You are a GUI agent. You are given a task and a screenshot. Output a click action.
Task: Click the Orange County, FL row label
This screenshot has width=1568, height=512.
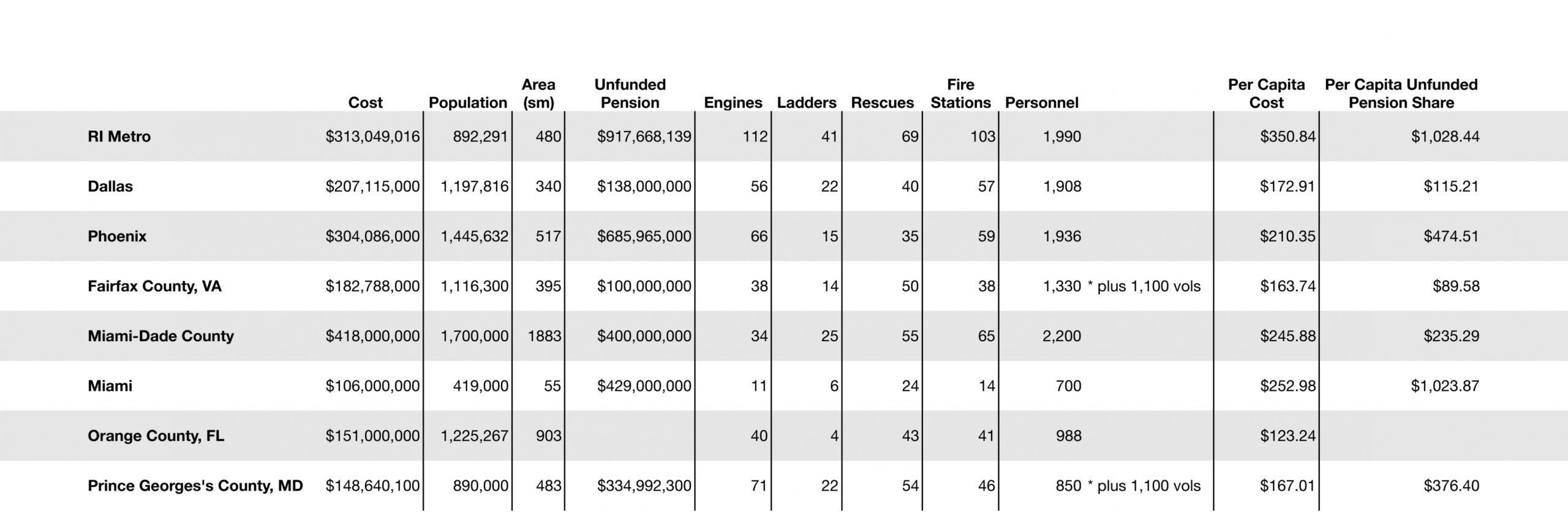(x=156, y=436)
